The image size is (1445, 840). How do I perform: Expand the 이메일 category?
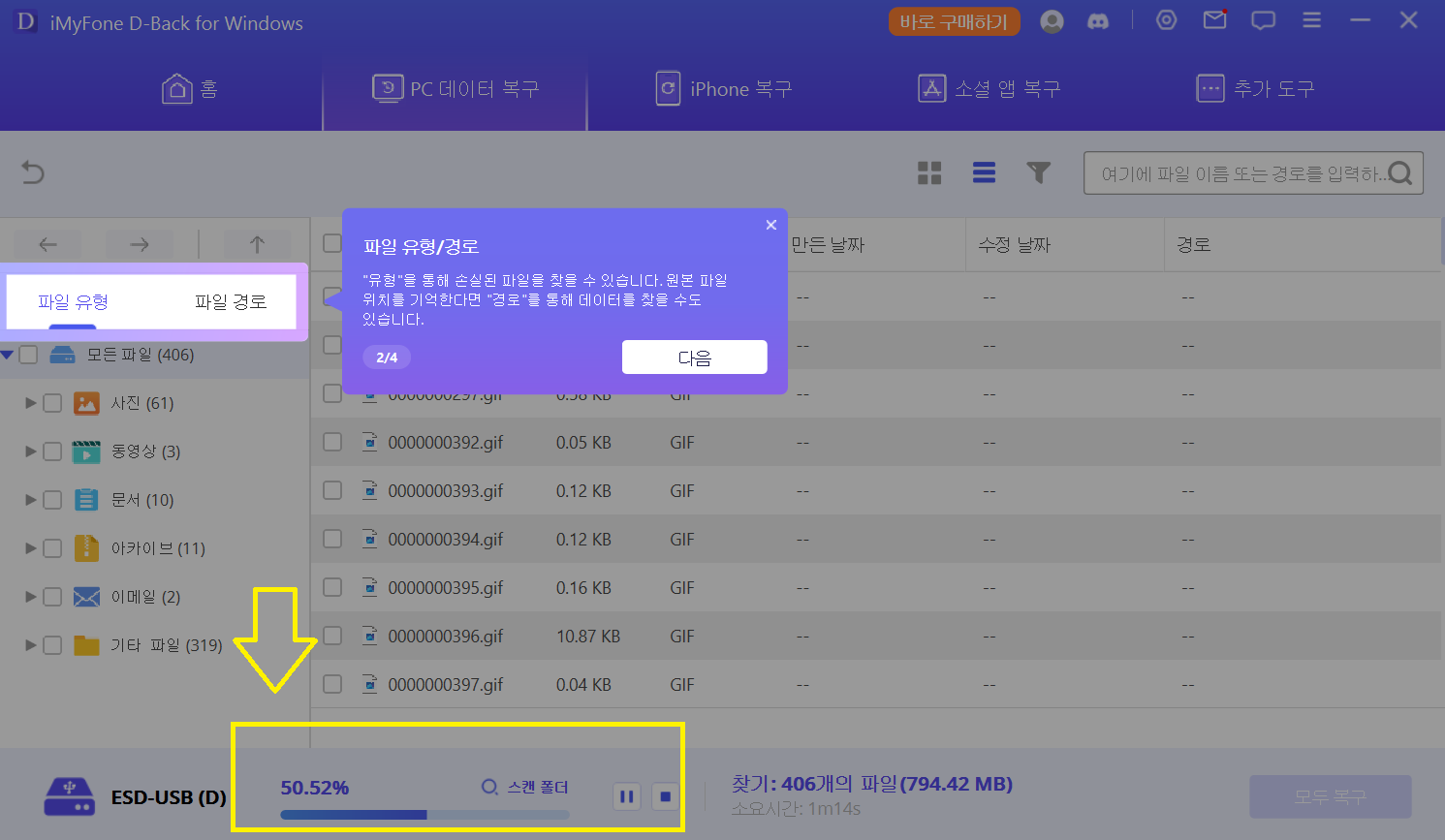click(30, 597)
